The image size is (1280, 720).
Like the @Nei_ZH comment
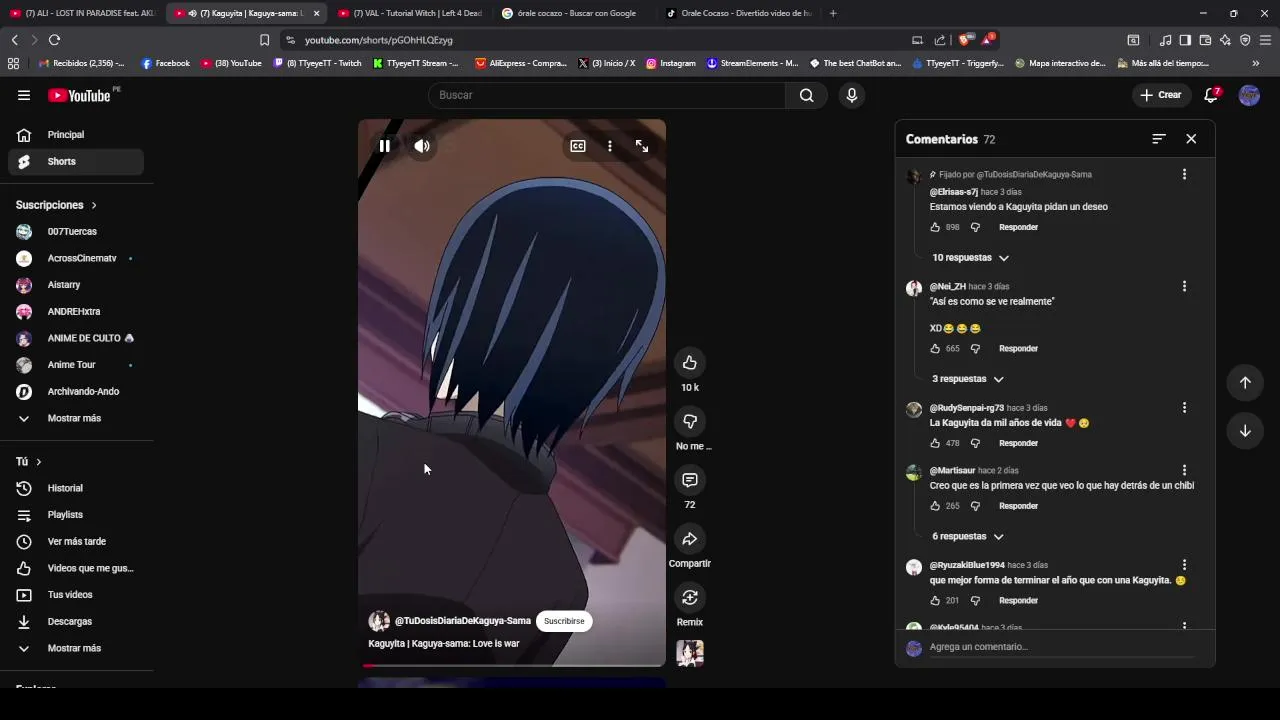click(935, 349)
